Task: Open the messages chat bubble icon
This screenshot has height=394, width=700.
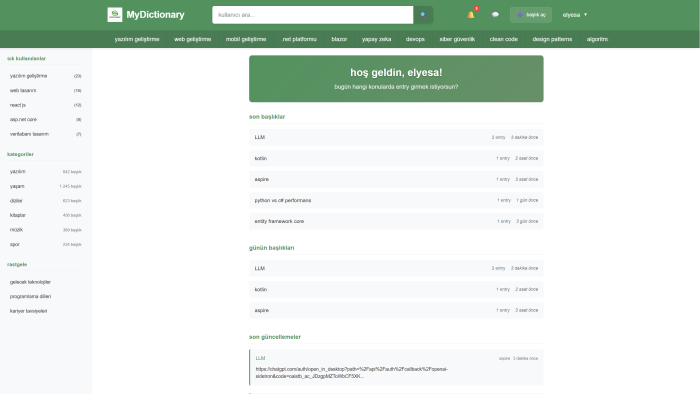Action: 495,15
